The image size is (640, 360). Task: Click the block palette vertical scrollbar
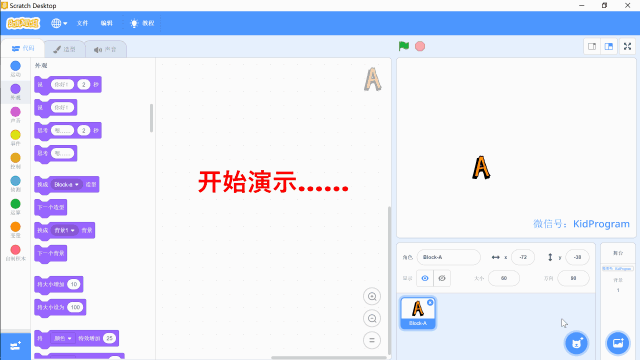(x=151, y=118)
